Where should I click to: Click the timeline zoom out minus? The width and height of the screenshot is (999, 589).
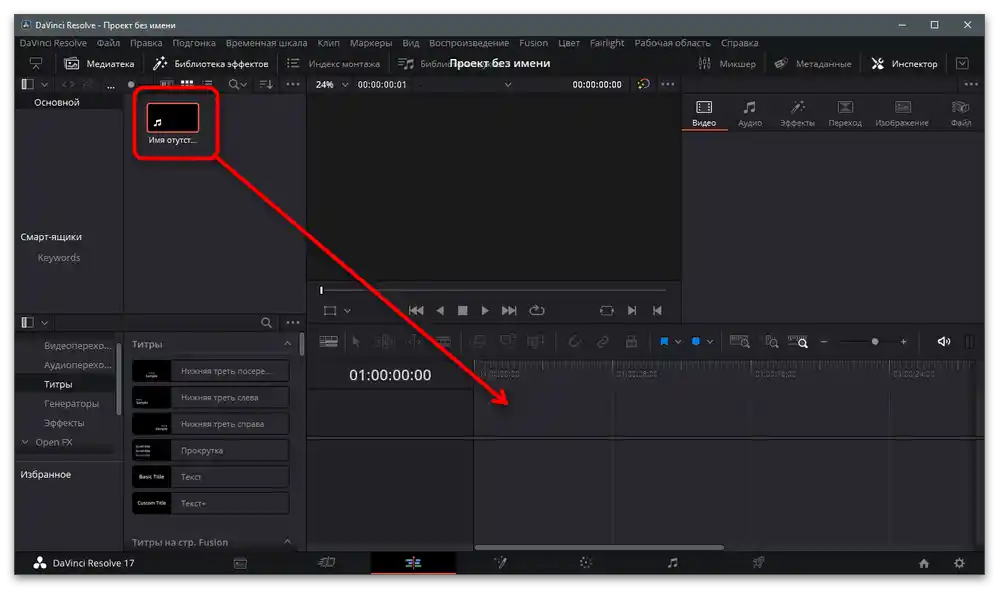tap(824, 342)
